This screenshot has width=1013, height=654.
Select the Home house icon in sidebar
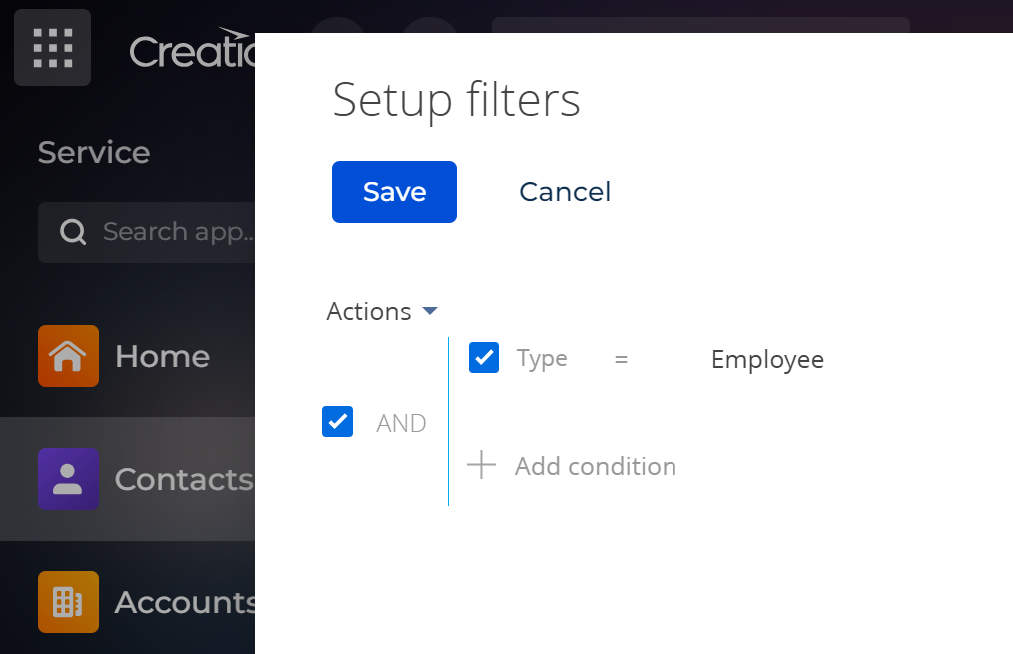68,356
